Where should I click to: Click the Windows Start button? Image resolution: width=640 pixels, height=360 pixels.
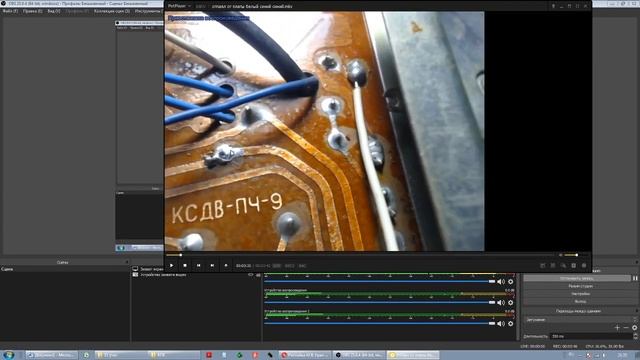9,355
